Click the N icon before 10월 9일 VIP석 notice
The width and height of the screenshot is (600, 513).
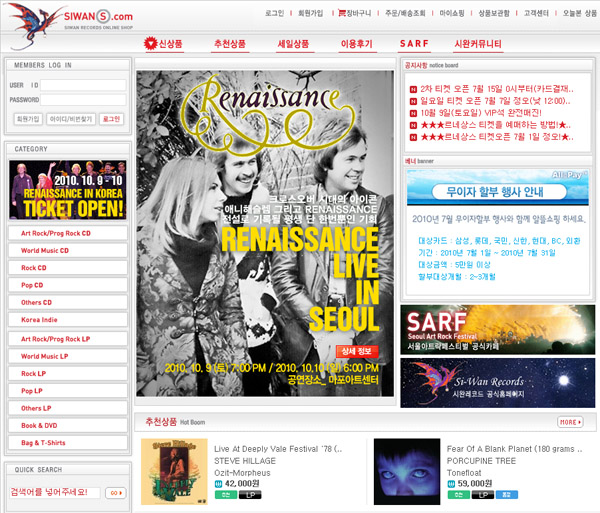point(413,113)
